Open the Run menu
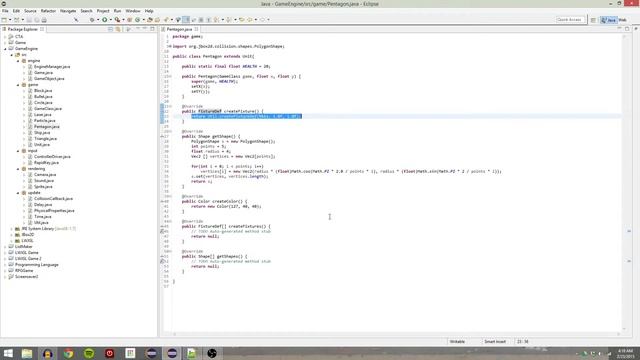The height and width of the screenshot is (360, 640). pyautogui.click(x=118, y=11)
